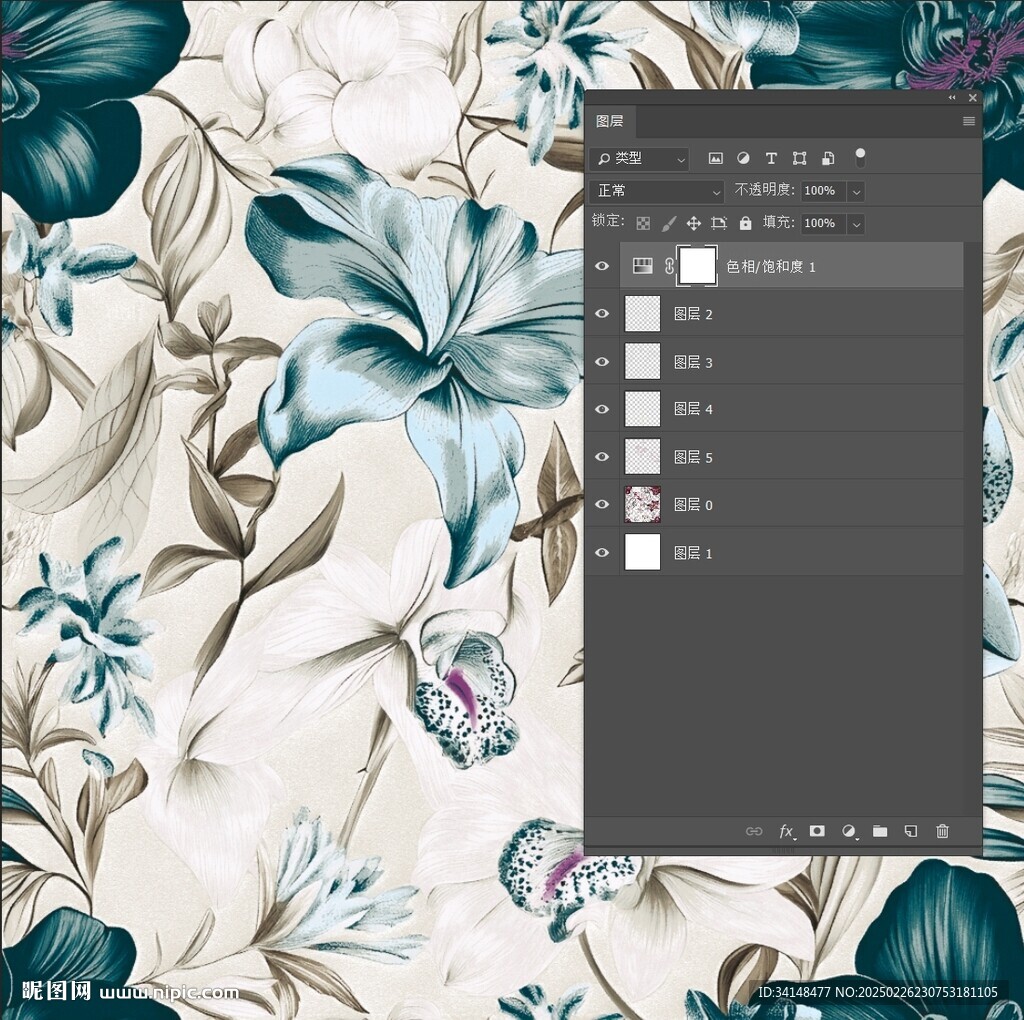Collapse panel with double-arrow icon
The width and height of the screenshot is (1024, 1020).
(x=952, y=98)
